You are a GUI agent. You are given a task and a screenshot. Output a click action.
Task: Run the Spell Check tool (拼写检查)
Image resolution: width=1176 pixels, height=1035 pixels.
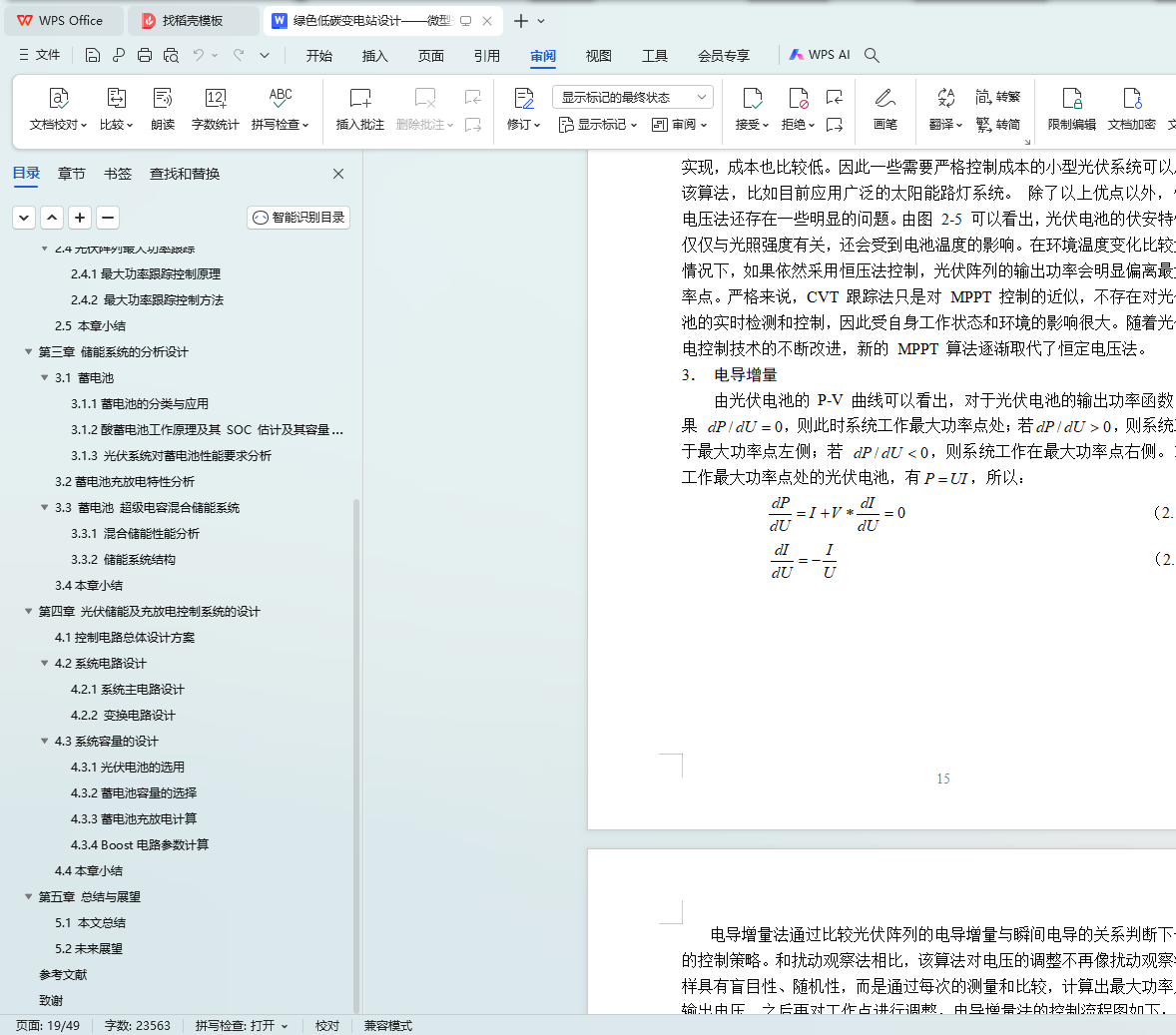(280, 109)
